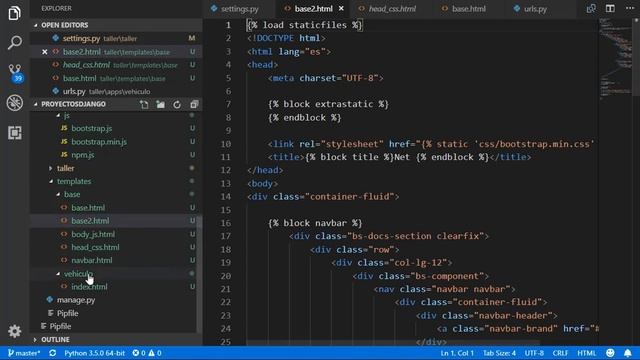Open the Manage gear at activity bar bottom

click(14, 331)
